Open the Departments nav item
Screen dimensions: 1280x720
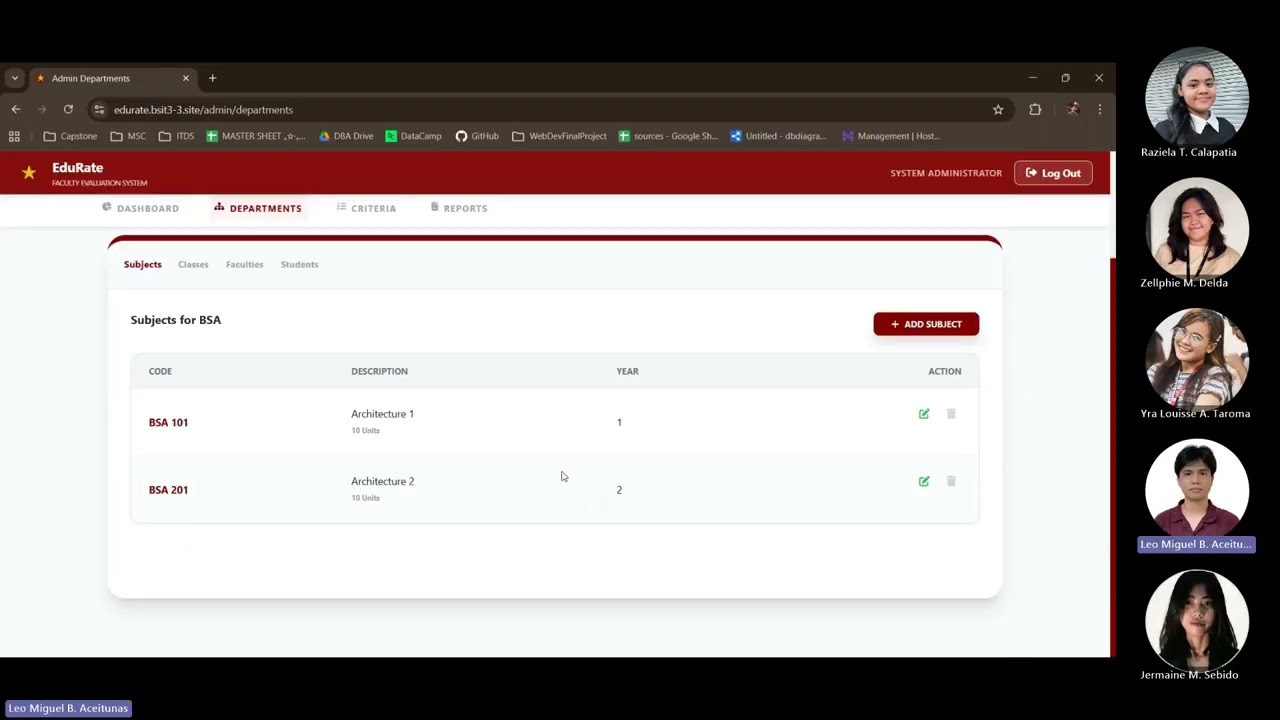[257, 208]
